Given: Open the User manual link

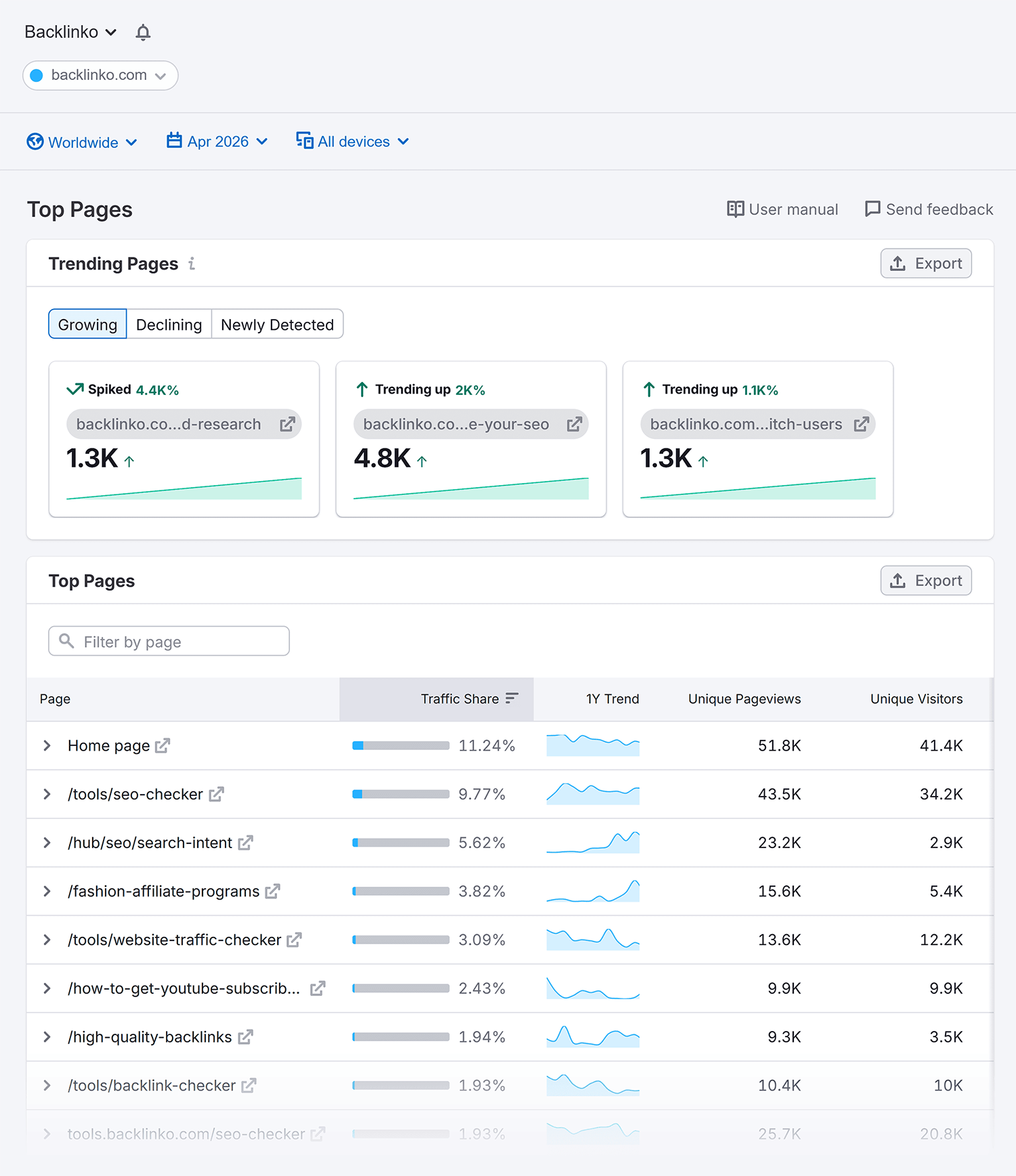Looking at the screenshot, I should [x=782, y=209].
